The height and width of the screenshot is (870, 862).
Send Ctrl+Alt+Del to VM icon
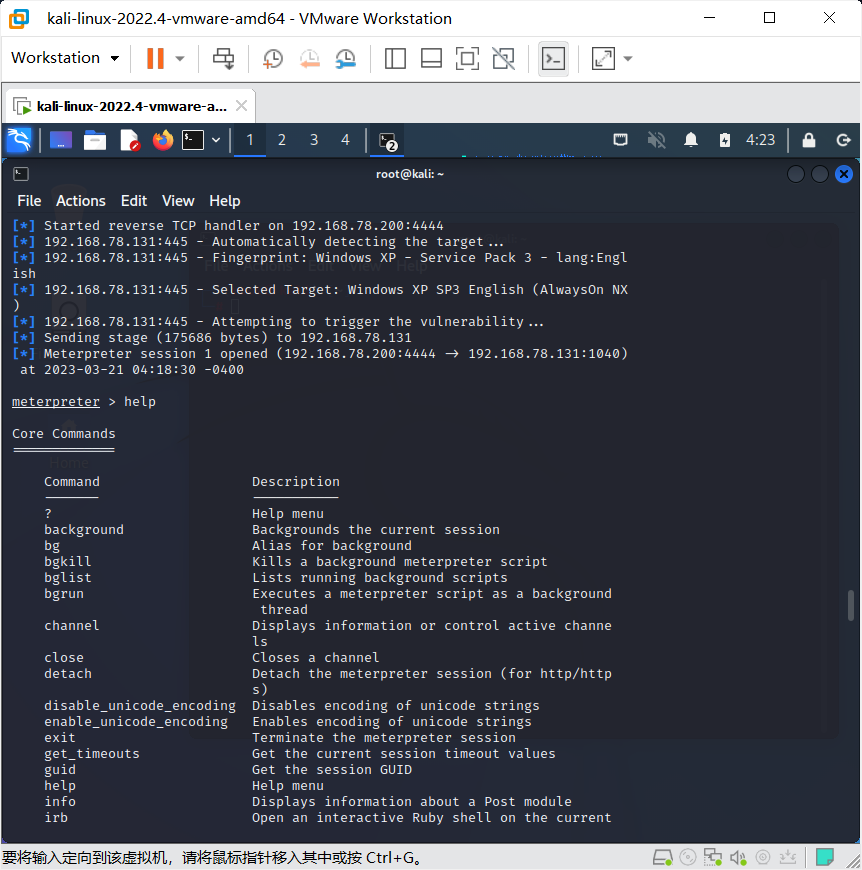click(224, 58)
